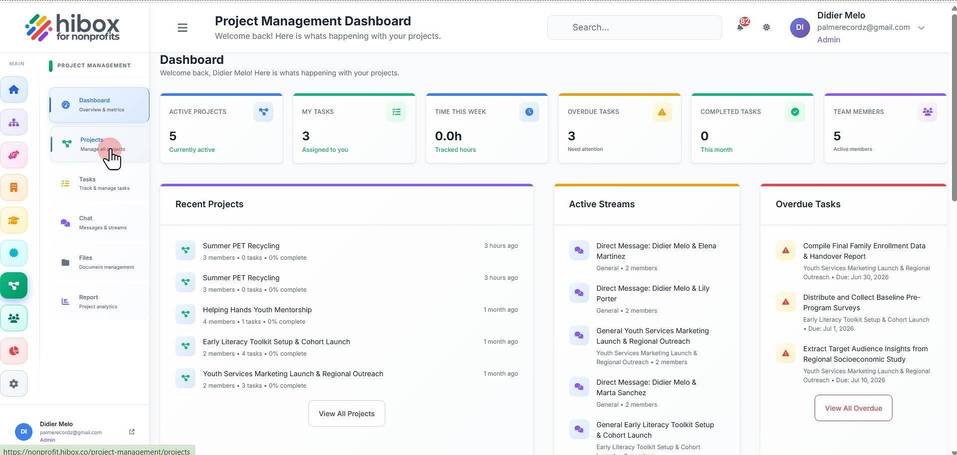Toggle the hamburger menu
The height and width of the screenshot is (455, 957).
182,27
